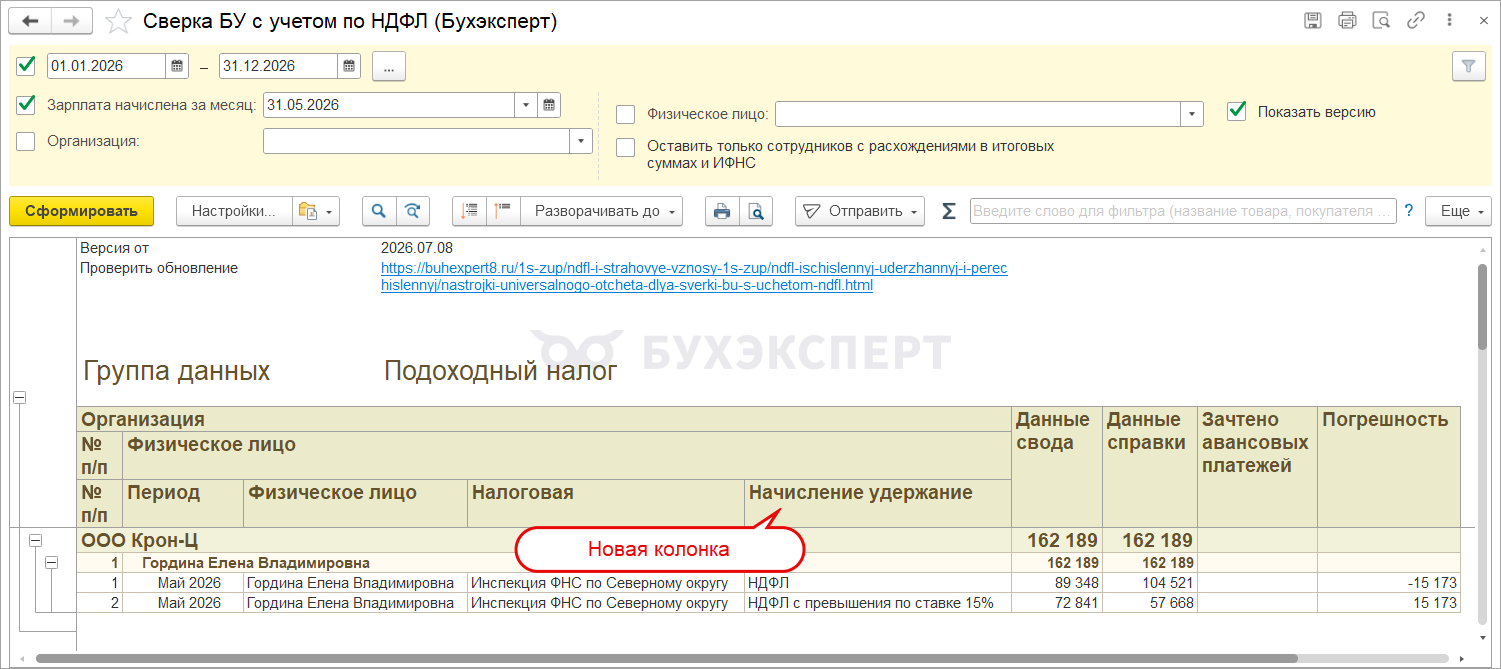This screenshot has width=1501, height=669.
Task: Click the Организация input field
Action: click(x=417, y=141)
